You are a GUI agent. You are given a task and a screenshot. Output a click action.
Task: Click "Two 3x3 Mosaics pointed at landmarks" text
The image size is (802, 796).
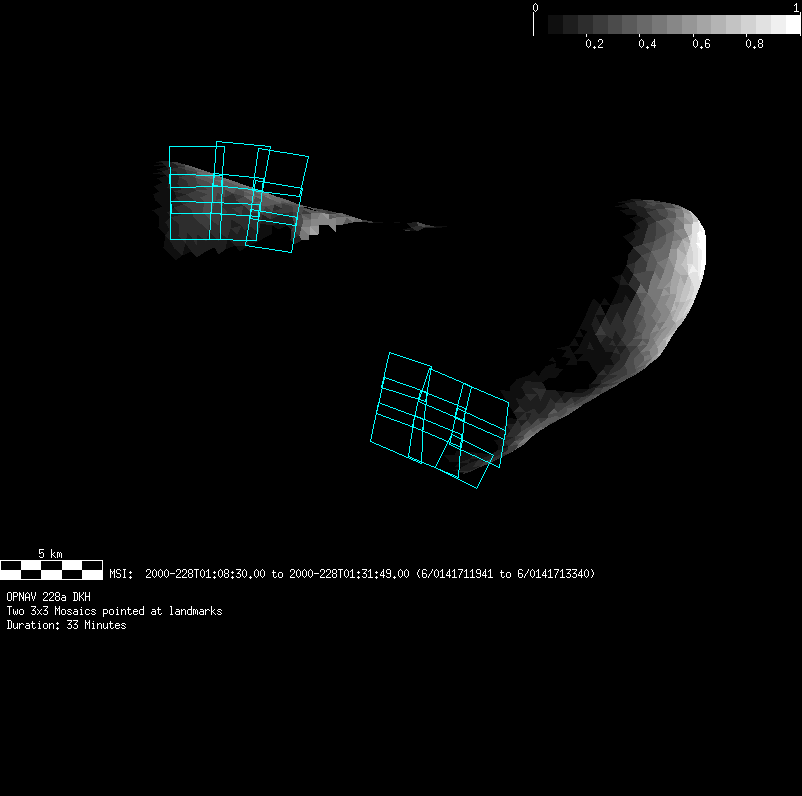pyautogui.click(x=114, y=611)
